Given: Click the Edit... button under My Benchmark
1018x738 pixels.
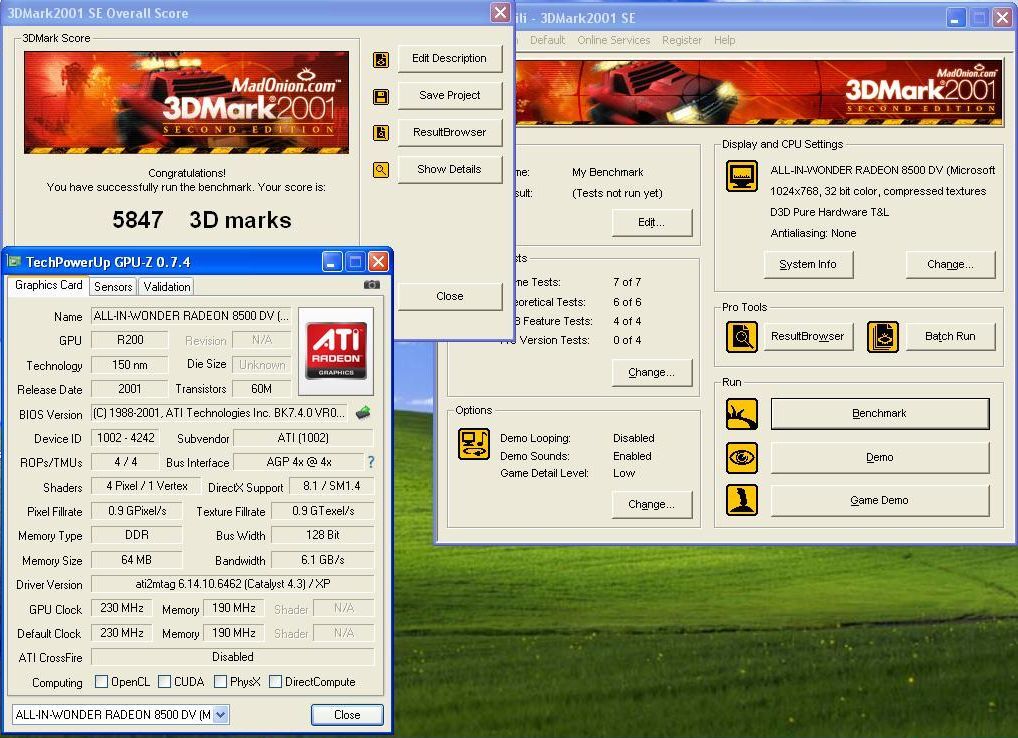Looking at the screenshot, I should tap(651, 223).
